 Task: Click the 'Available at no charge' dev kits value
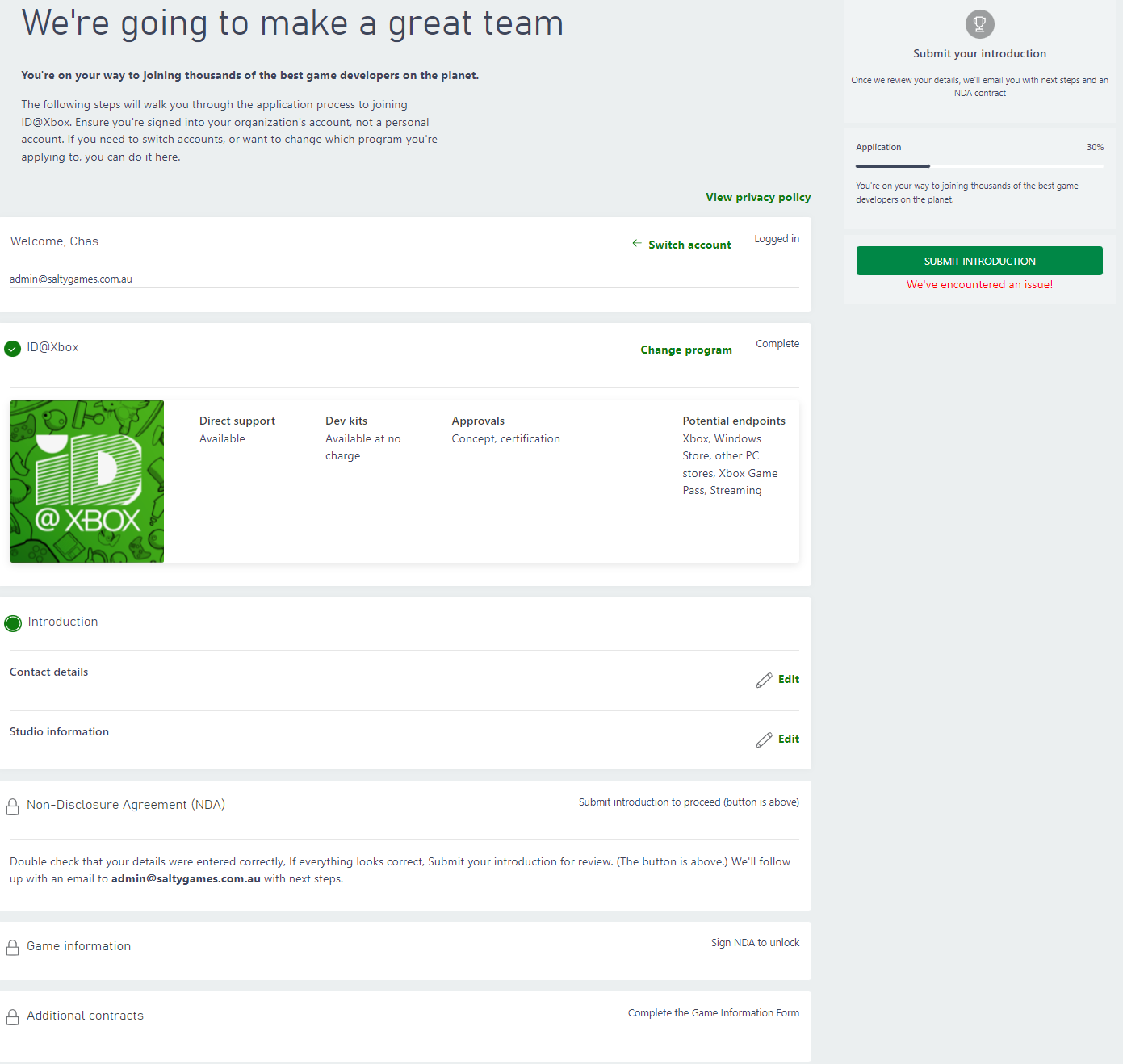(363, 447)
